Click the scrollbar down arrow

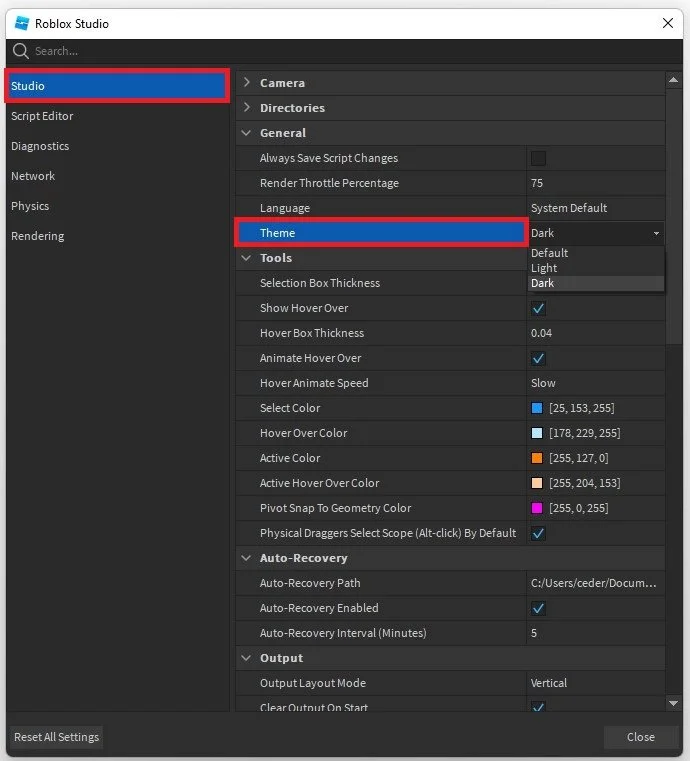(x=674, y=703)
